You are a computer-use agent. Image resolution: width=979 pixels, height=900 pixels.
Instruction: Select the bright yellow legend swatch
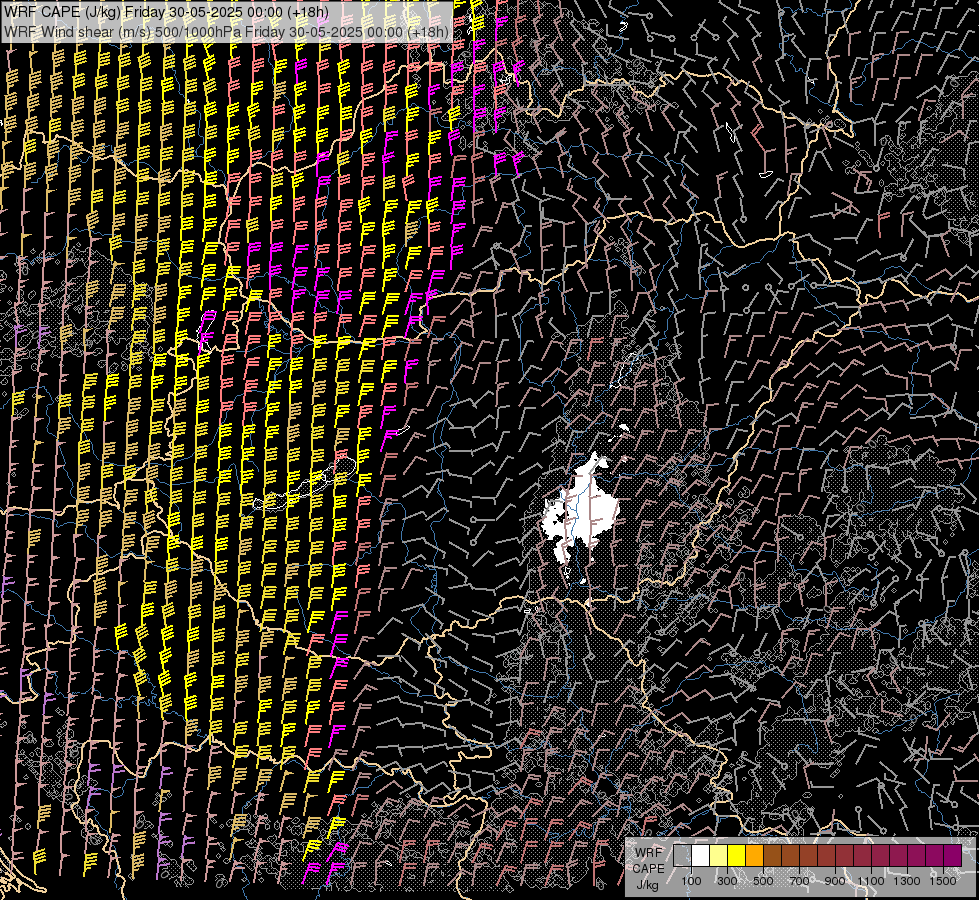tap(737, 856)
